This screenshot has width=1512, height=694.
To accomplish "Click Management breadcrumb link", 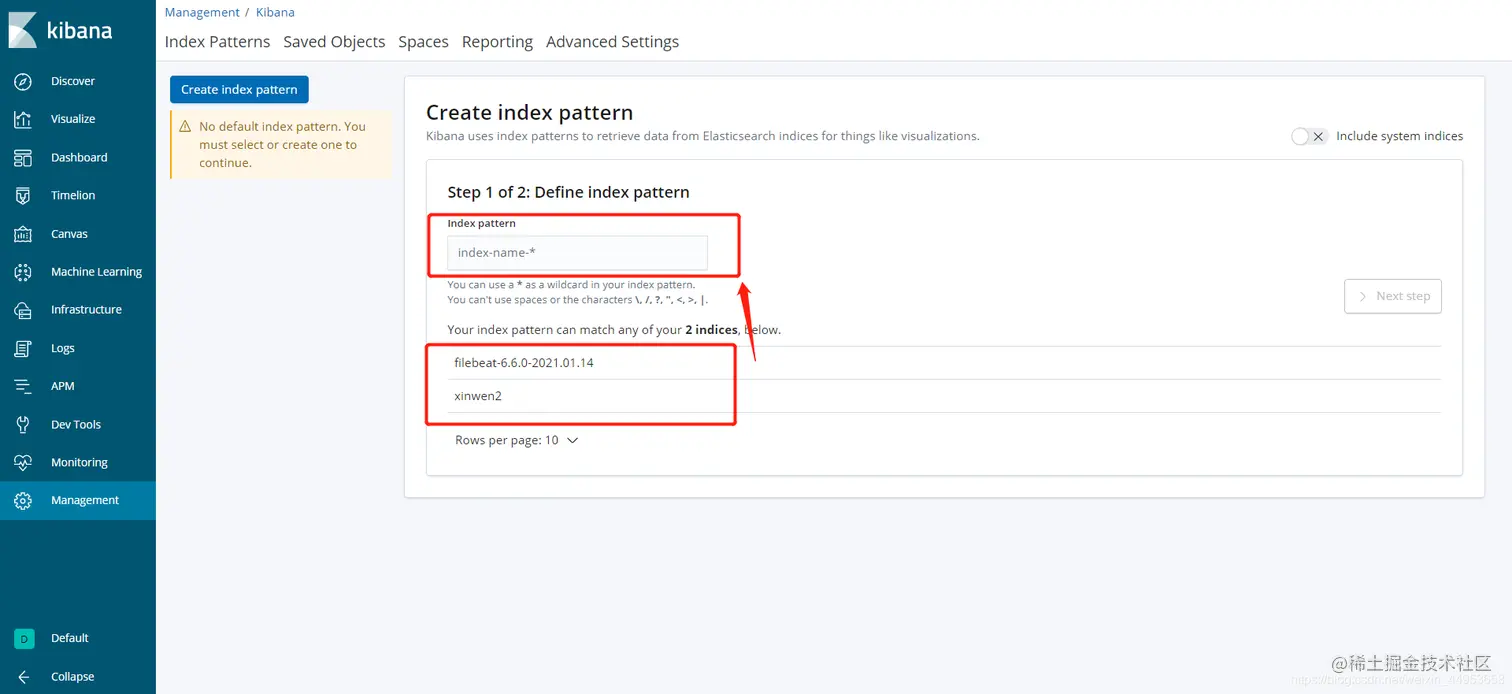I will [202, 13].
